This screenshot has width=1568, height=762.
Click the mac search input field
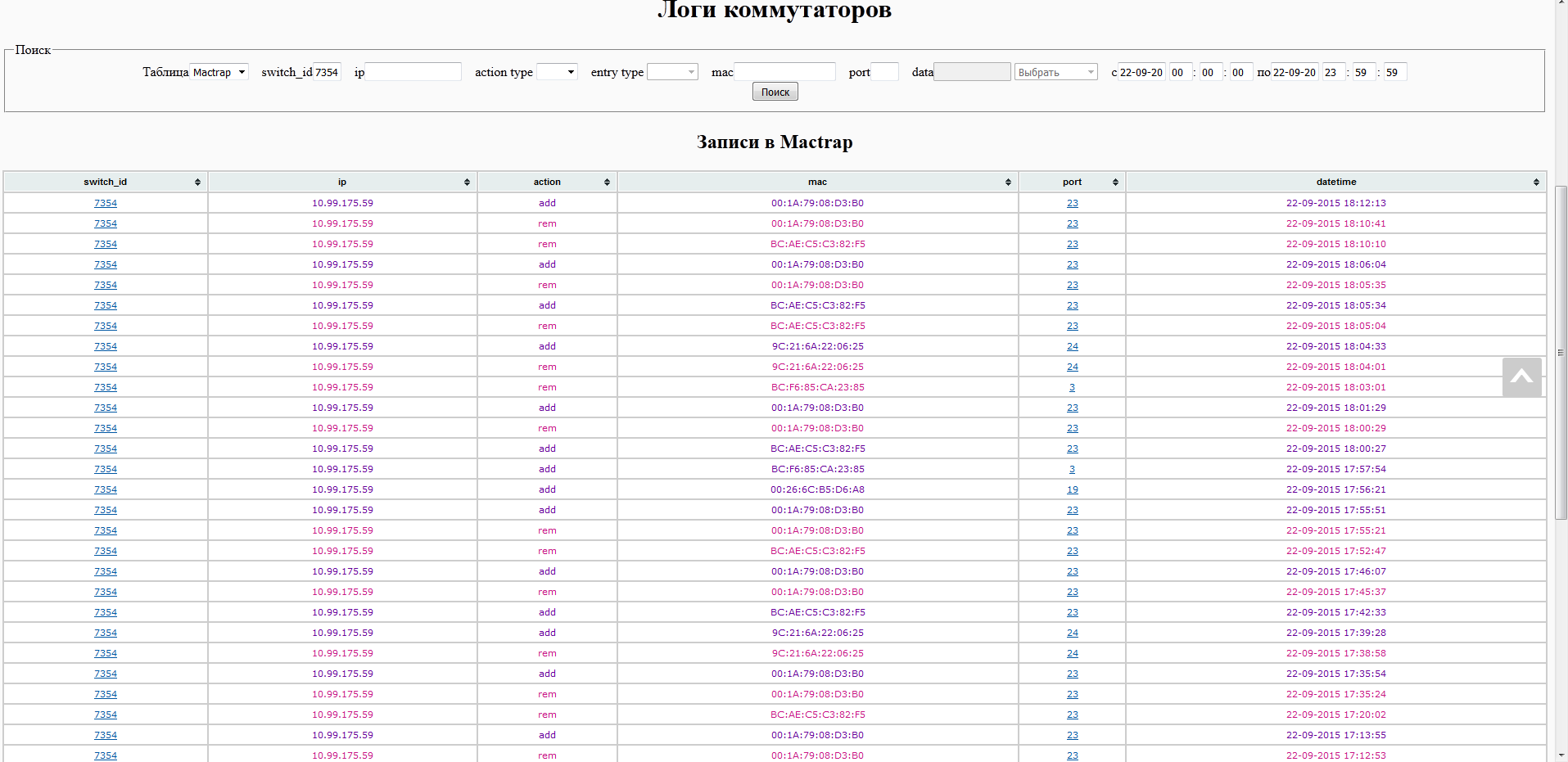pyautogui.click(x=784, y=72)
